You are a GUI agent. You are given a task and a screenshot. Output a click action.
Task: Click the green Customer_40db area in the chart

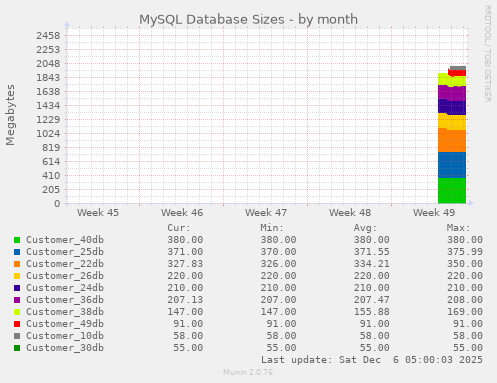coord(452,191)
